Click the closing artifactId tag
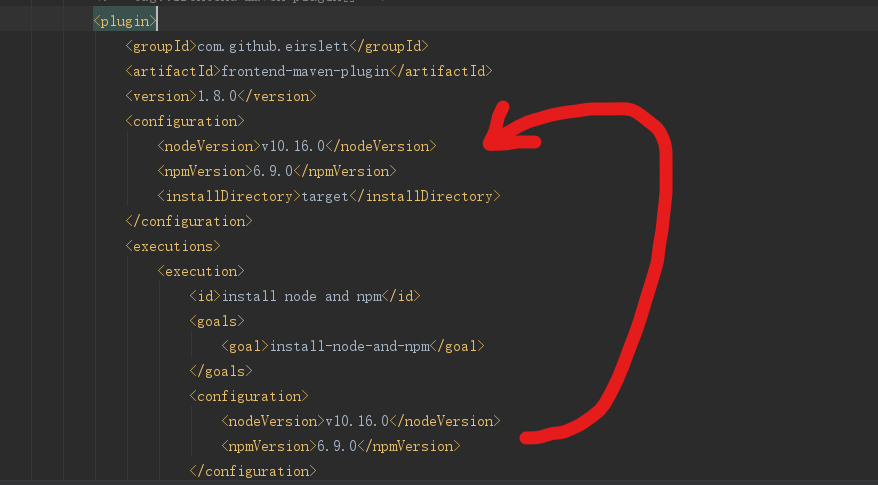Image resolution: width=878 pixels, height=485 pixels. (439, 71)
